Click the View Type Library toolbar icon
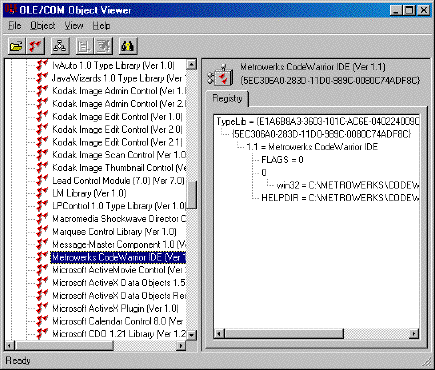Image resolution: width=435 pixels, height=370 pixels. click(x=36, y=46)
